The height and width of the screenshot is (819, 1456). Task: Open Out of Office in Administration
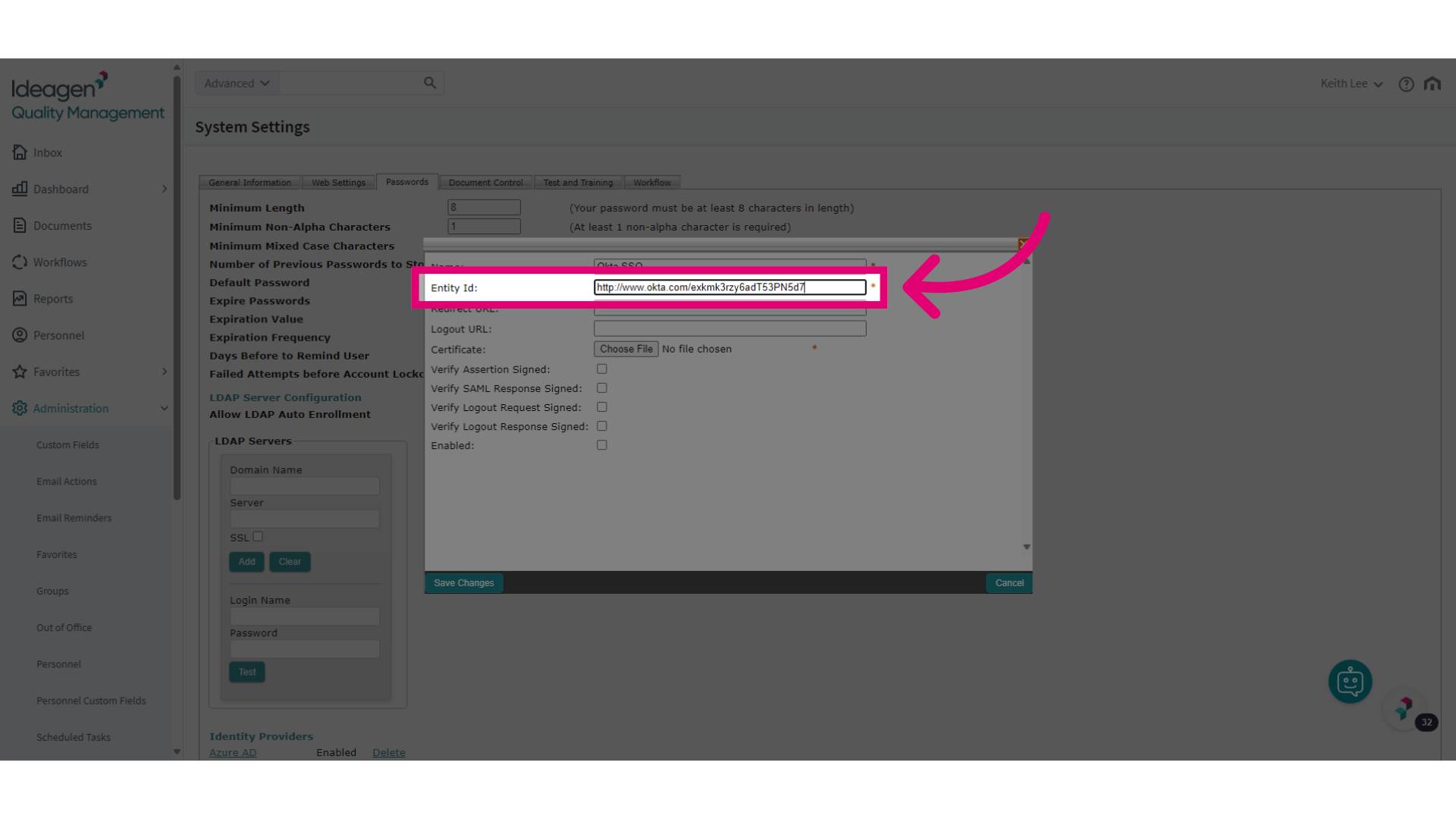tap(64, 627)
